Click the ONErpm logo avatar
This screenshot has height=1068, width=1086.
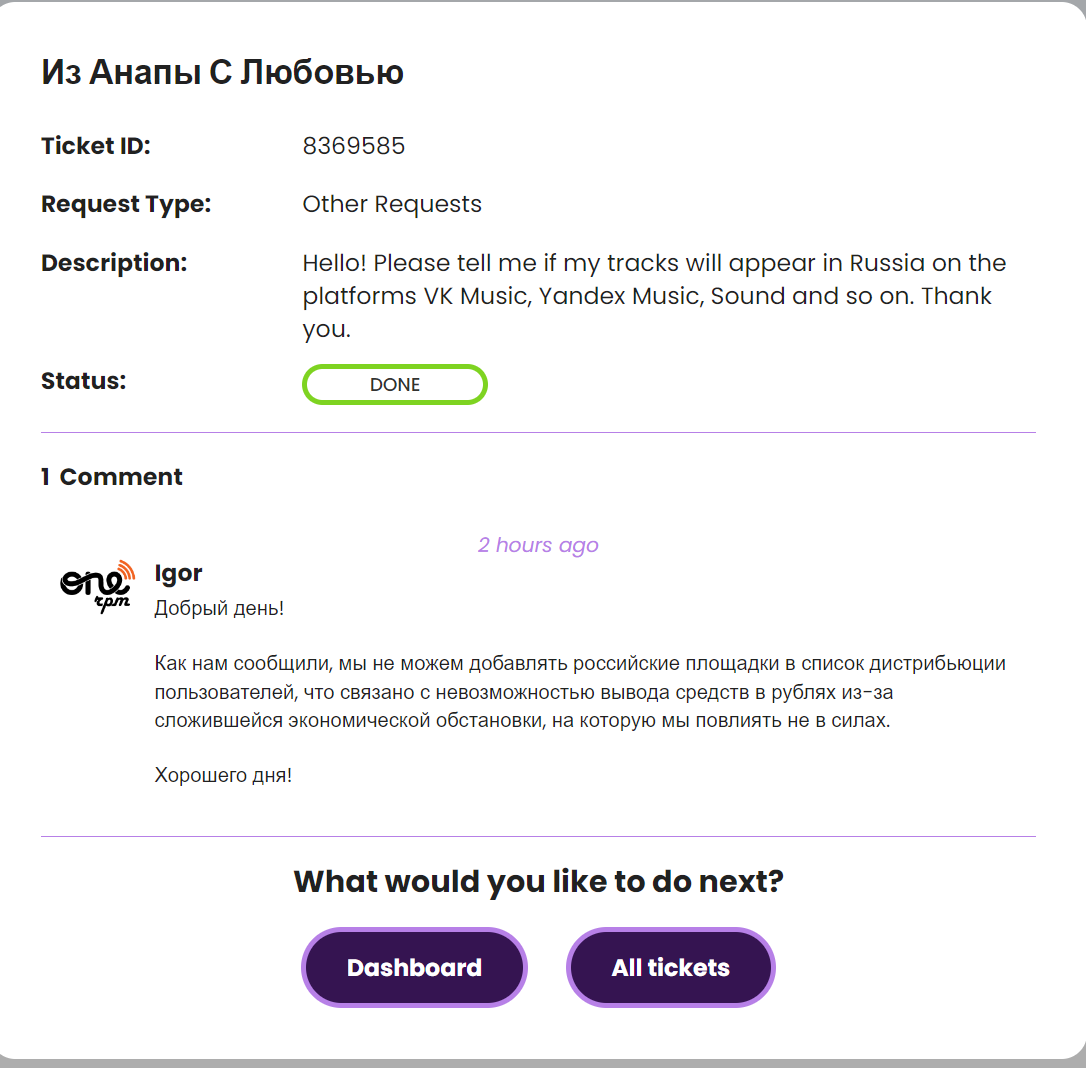(x=96, y=586)
